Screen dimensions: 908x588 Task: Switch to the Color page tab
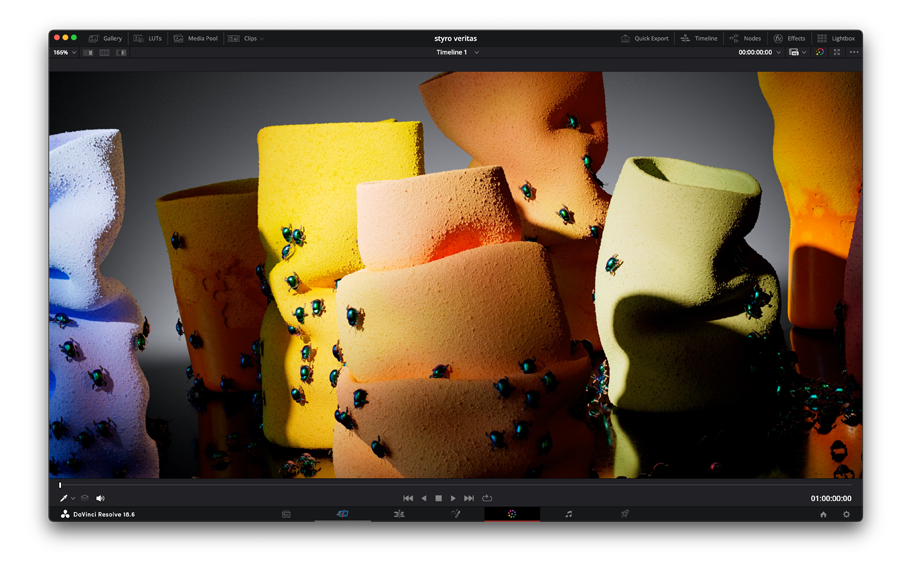point(511,514)
